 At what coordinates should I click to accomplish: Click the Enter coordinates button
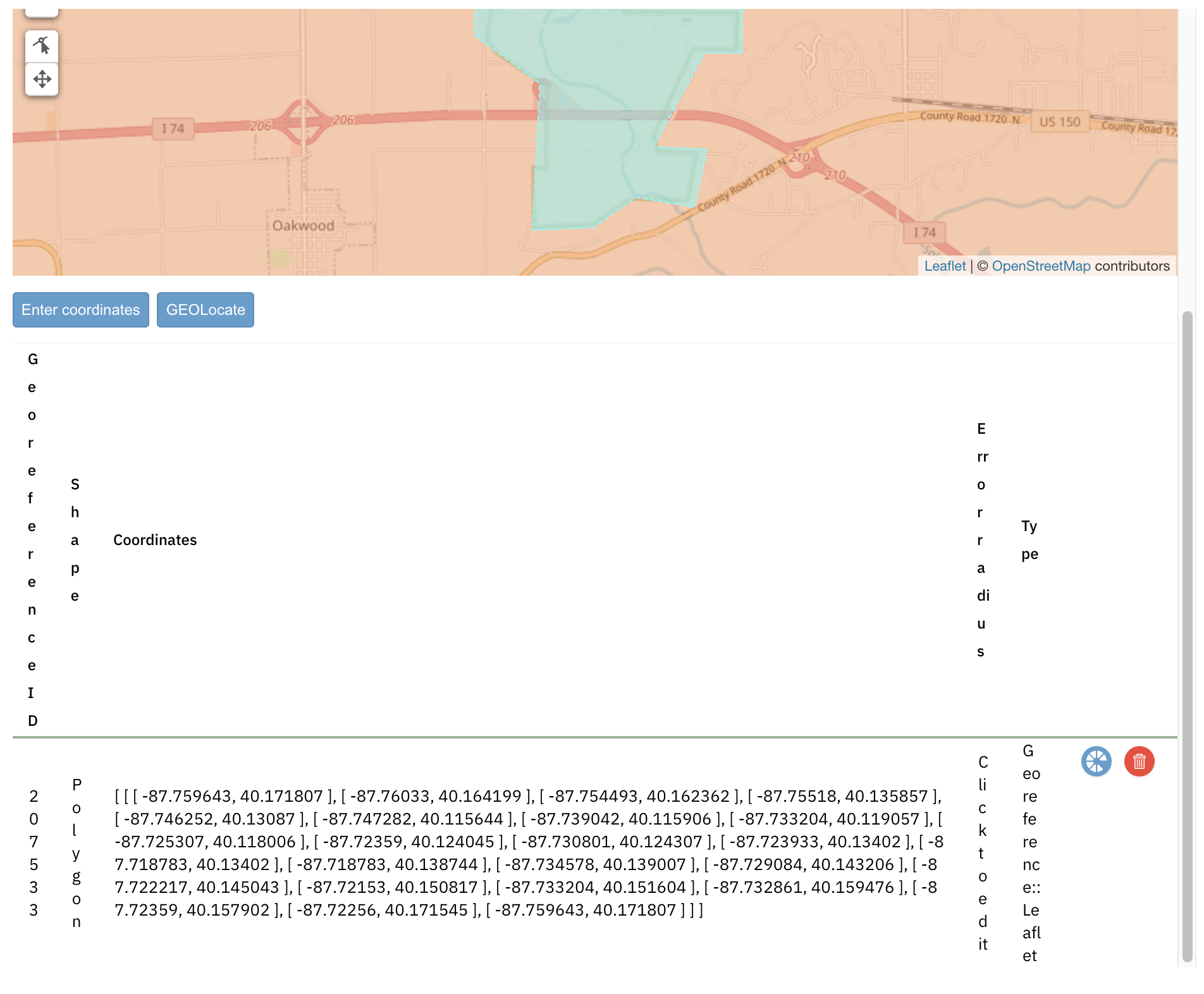click(x=80, y=310)
